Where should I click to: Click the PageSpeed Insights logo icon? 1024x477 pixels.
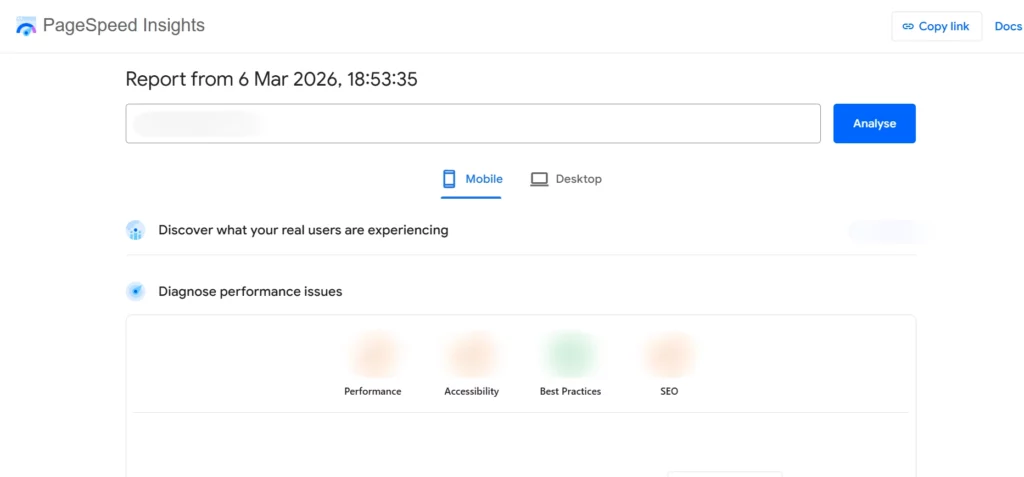click(x=26, y=26)
